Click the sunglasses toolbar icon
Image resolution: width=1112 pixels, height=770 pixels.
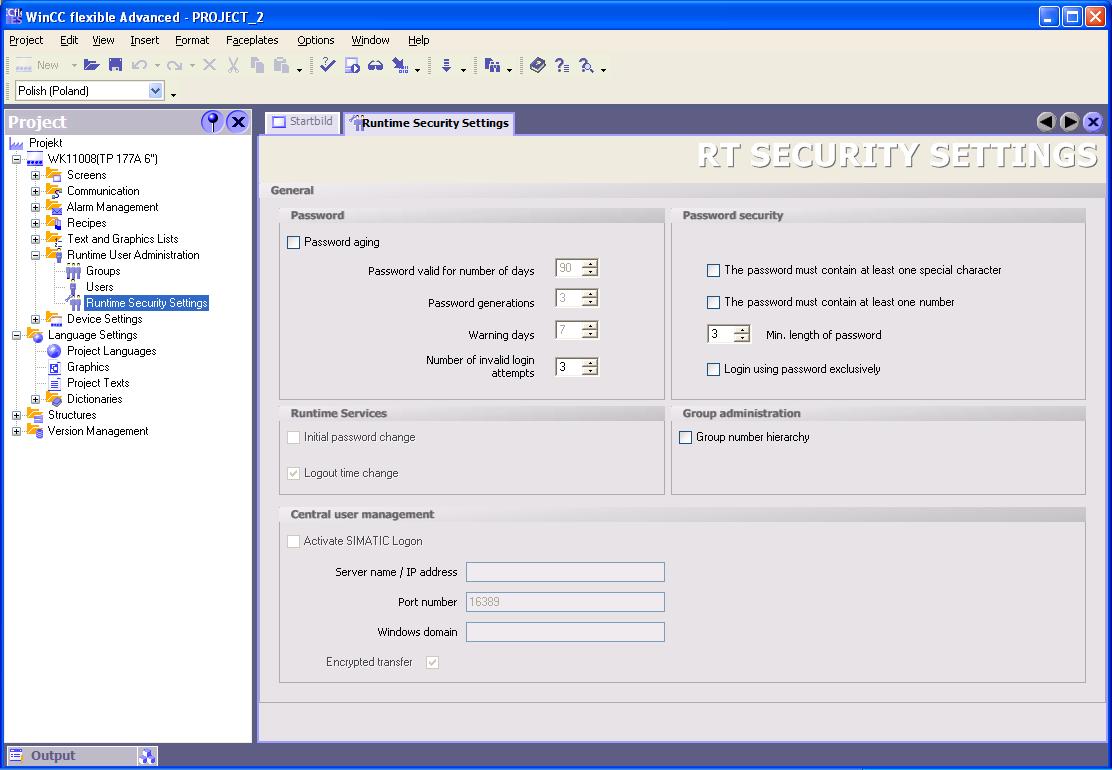click(376, 65)
